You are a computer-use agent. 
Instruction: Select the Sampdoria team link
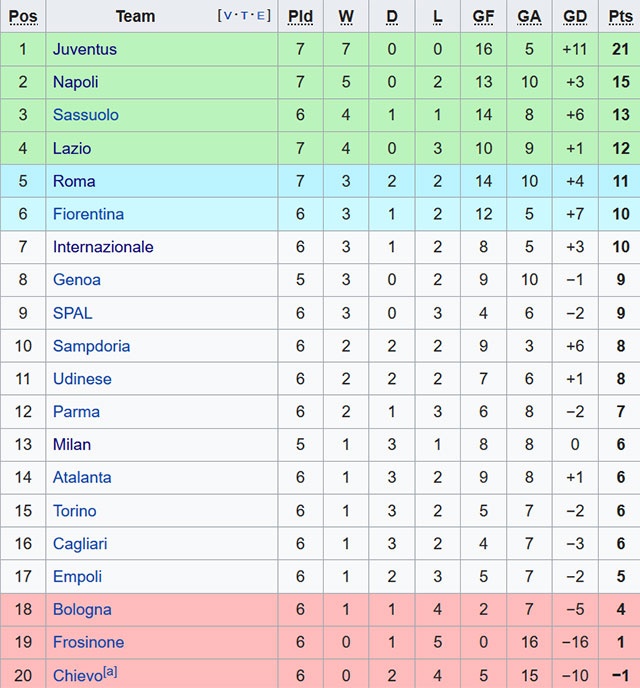pyautogui.click(x=92, y=346)
